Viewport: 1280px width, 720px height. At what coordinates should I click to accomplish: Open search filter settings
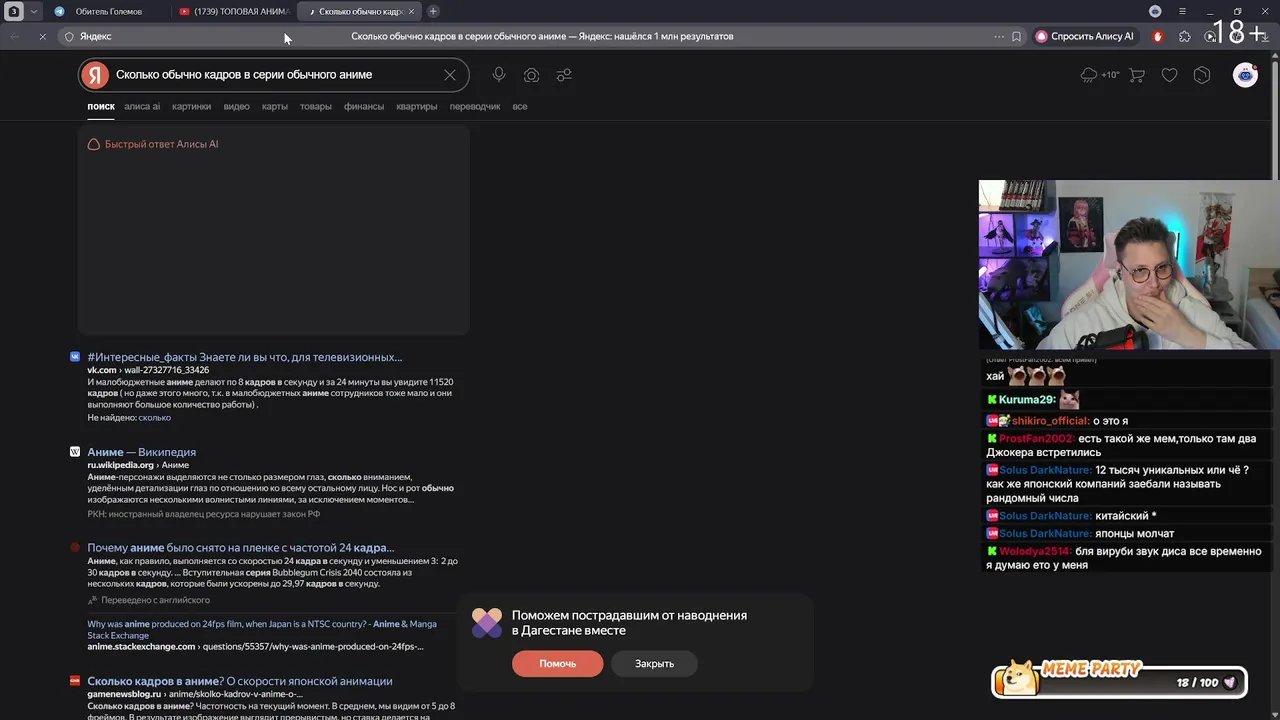tap(564, 75)
